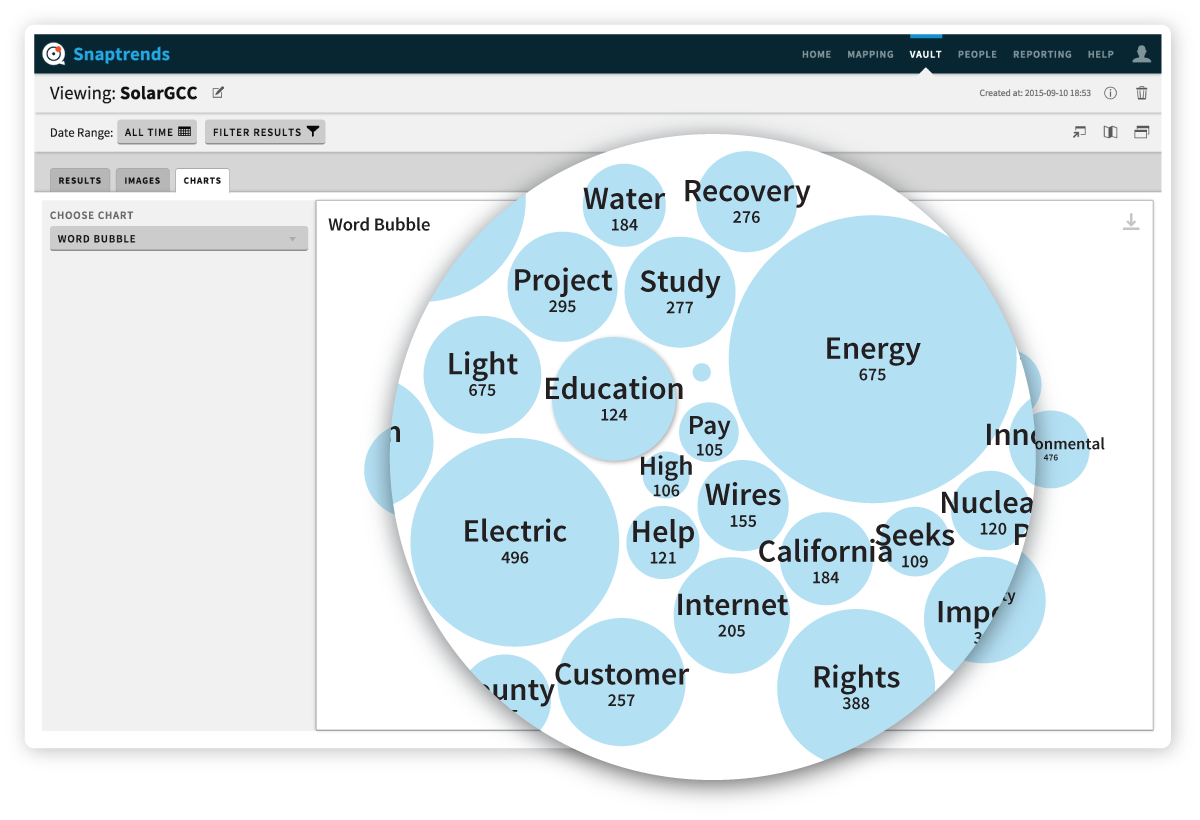Open the REPORTING page from the navbar
The width and height of the screenshot is (1200, 820).
click(1042, 54)
